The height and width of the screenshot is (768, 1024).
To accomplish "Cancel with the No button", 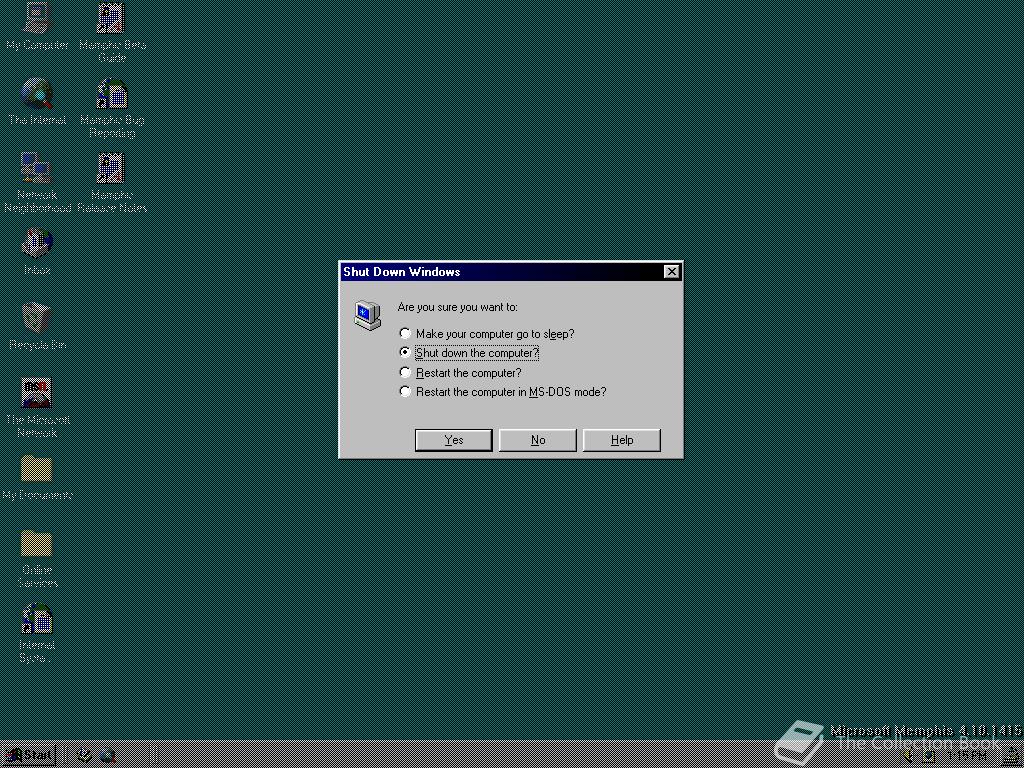I will (537, 440).
